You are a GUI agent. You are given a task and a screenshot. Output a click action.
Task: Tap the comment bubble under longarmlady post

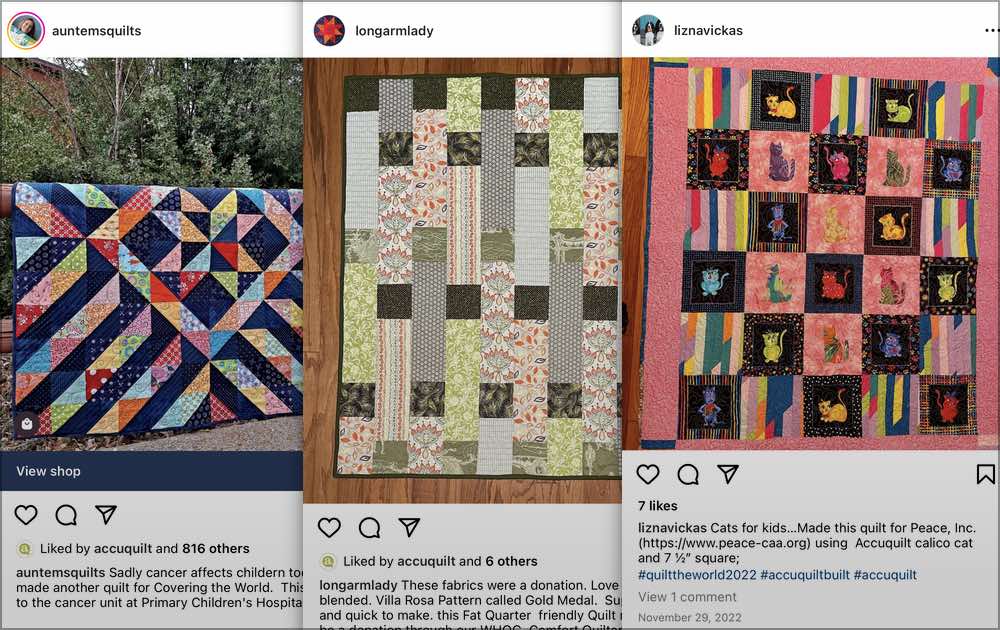[369, 527]
